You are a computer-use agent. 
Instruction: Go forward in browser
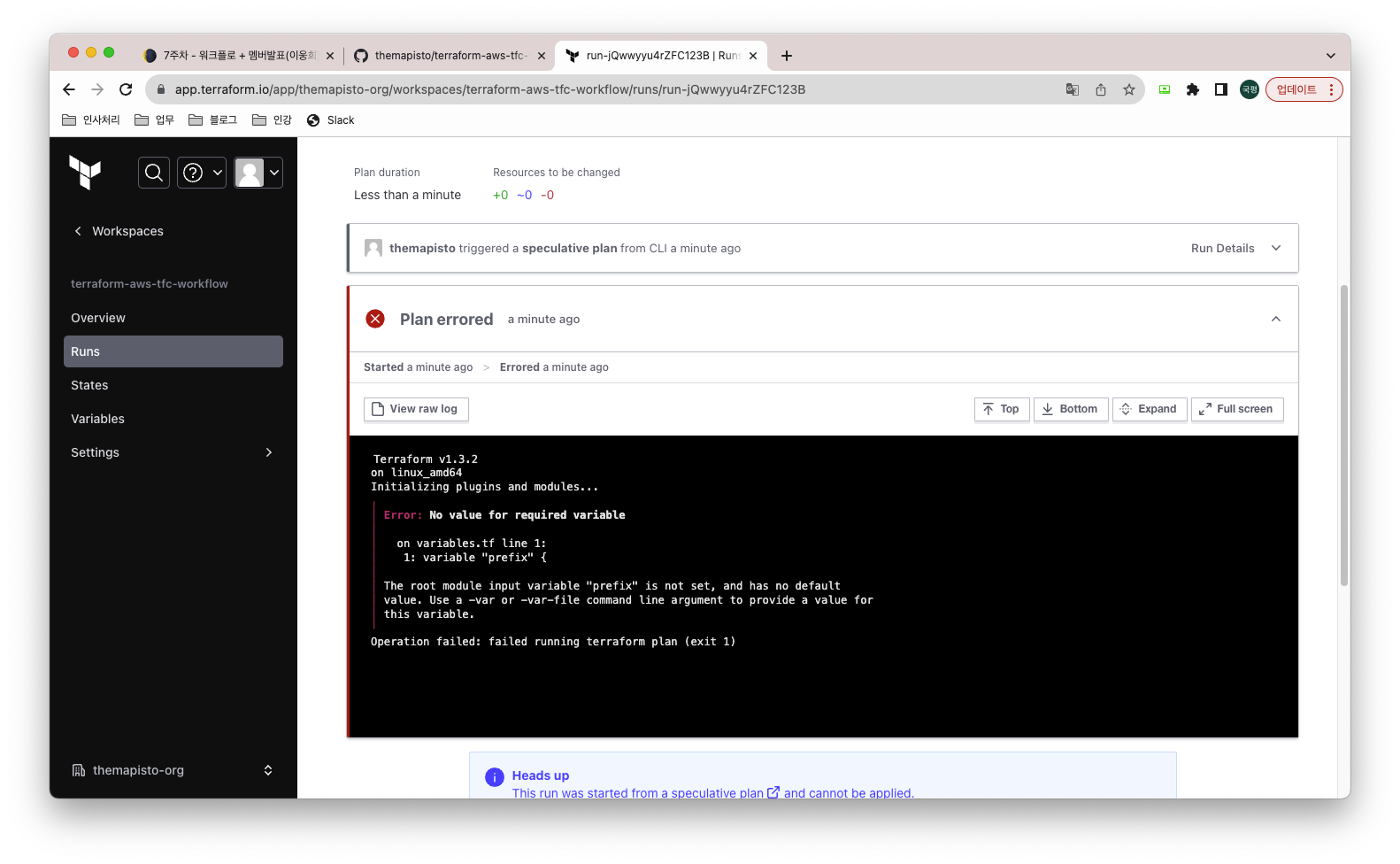click(97, 89)
